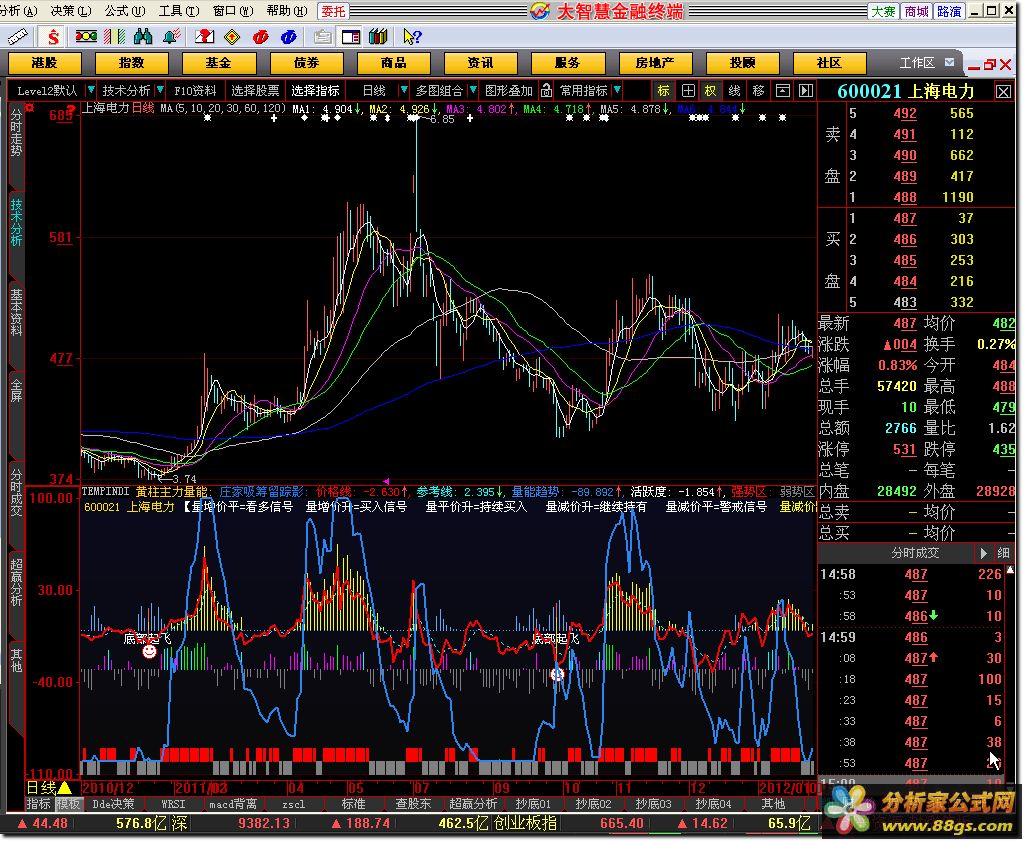The width and height of the screenshot is (1024, 841).
Task: Click the yellow triangle next to 日线
Action: [x=65, y=787]
